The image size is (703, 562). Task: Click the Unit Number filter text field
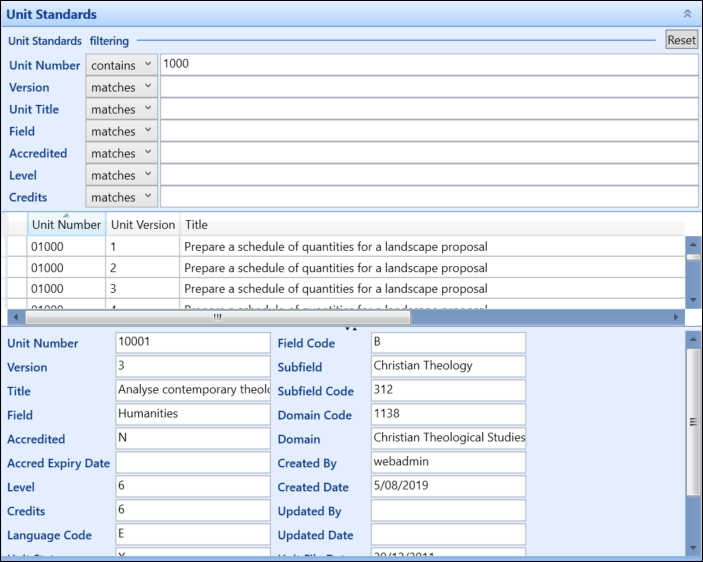428,64
